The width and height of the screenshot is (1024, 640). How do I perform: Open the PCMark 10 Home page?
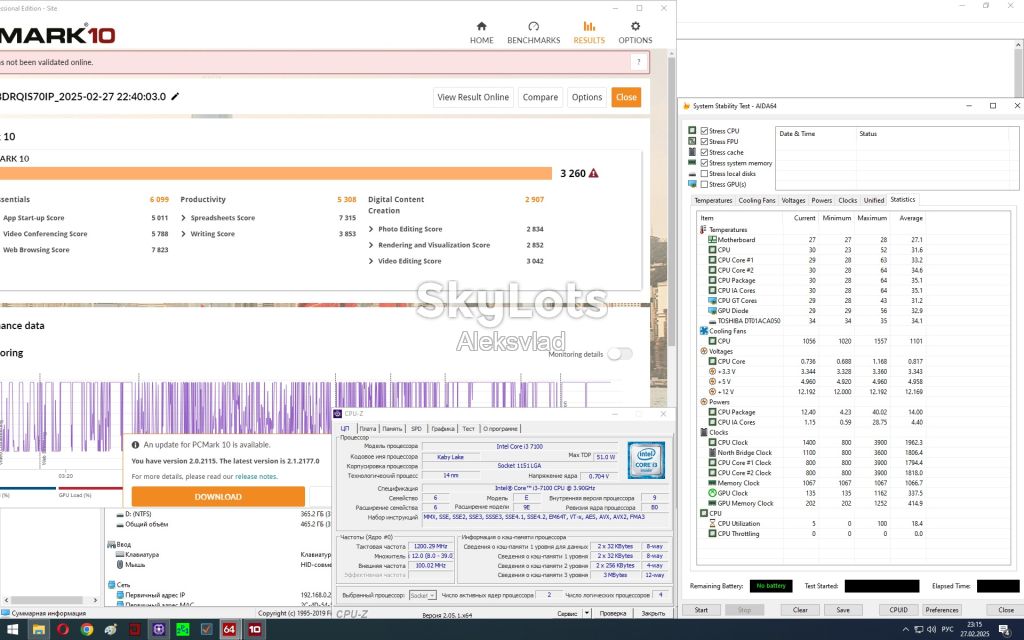pyautogui.click(x=481, y=32)
